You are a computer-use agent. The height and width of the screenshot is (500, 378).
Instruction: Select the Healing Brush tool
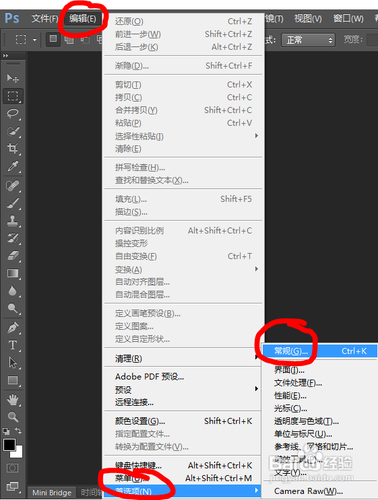(x=13, y=185)
